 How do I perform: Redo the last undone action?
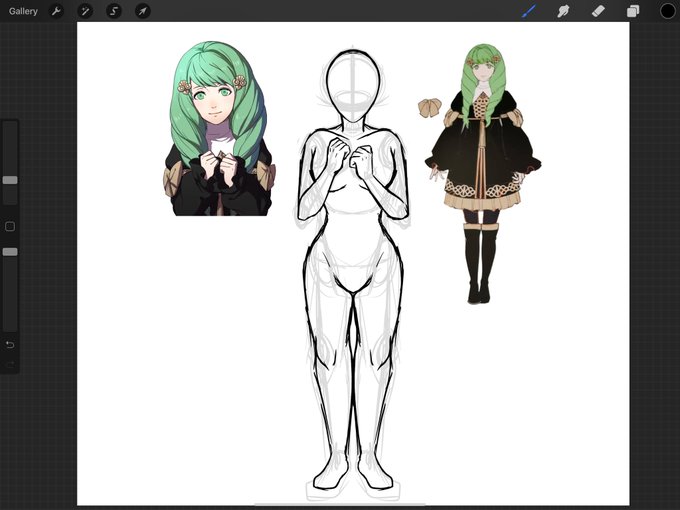pyautogui.click(x=10, y=365)
